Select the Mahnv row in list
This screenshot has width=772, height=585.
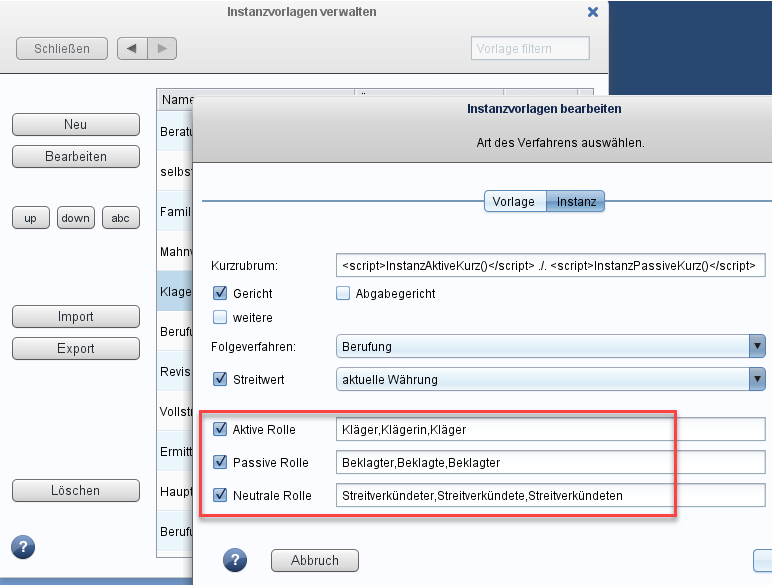click(175, 251)
